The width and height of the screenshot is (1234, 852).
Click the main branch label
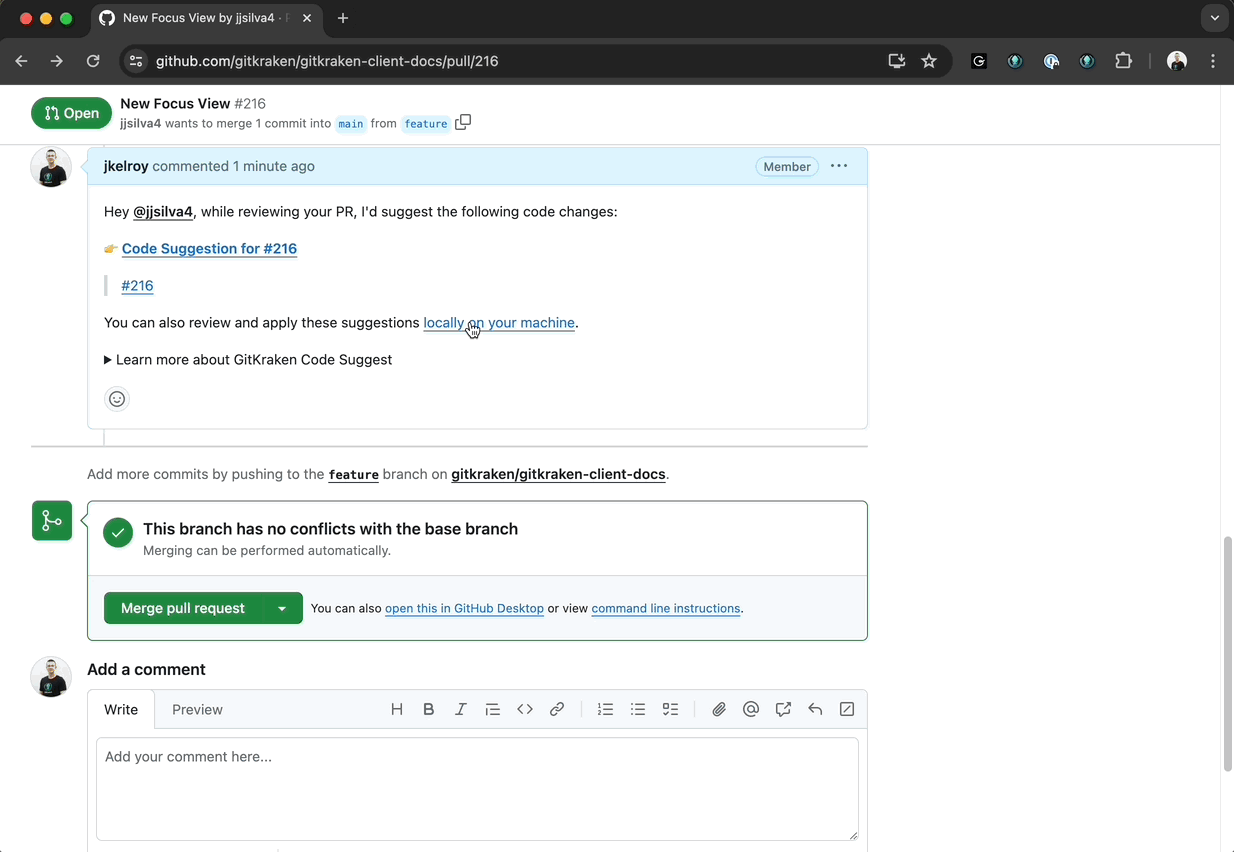(350, 124)
